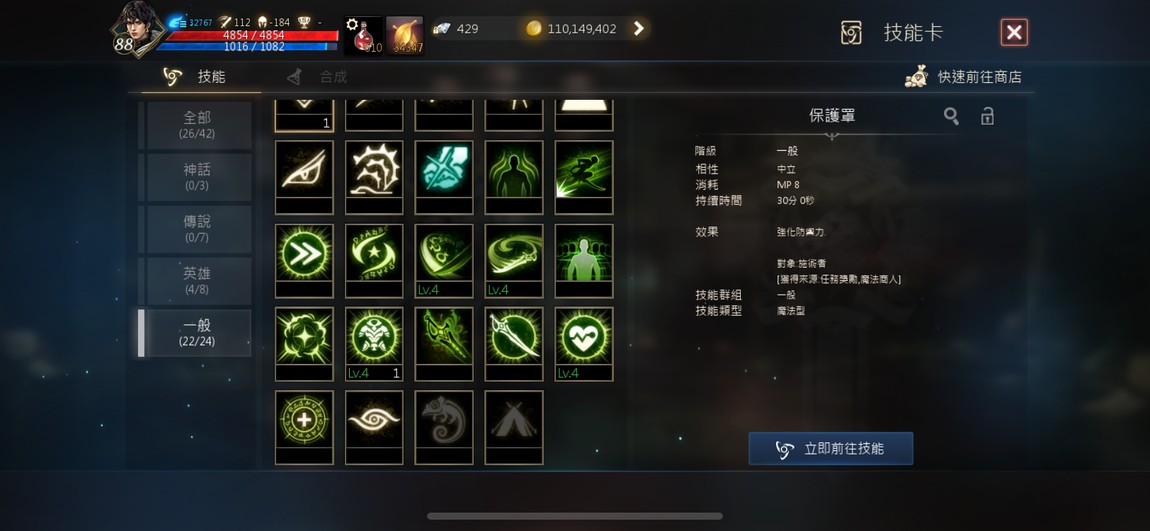Screen dimensions: 1150x531
Task: Select the heart heal skill card
Action: (x=584, y=344)
